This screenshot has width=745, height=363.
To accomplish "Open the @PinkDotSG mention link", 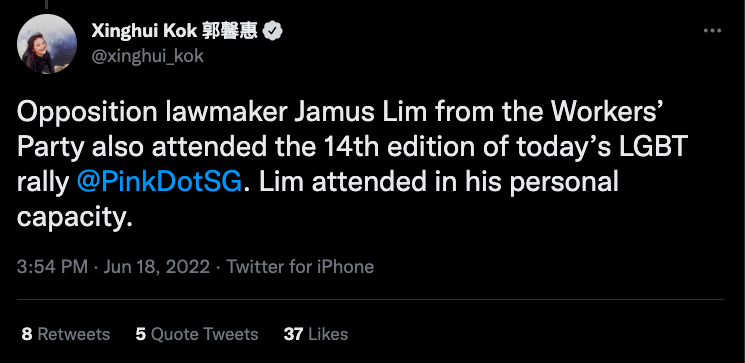I will click(x=159, y=182).
